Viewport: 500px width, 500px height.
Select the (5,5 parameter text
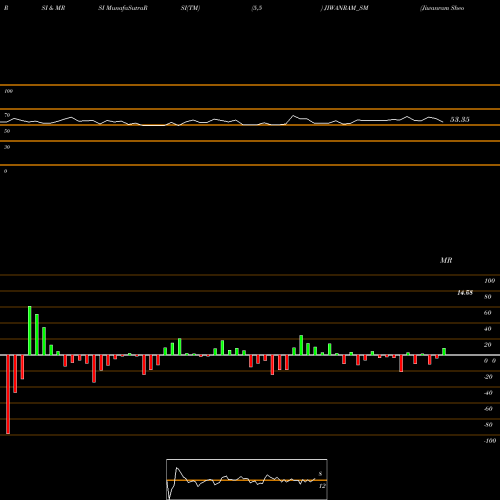pyautogui.click(x=257, y=8)
